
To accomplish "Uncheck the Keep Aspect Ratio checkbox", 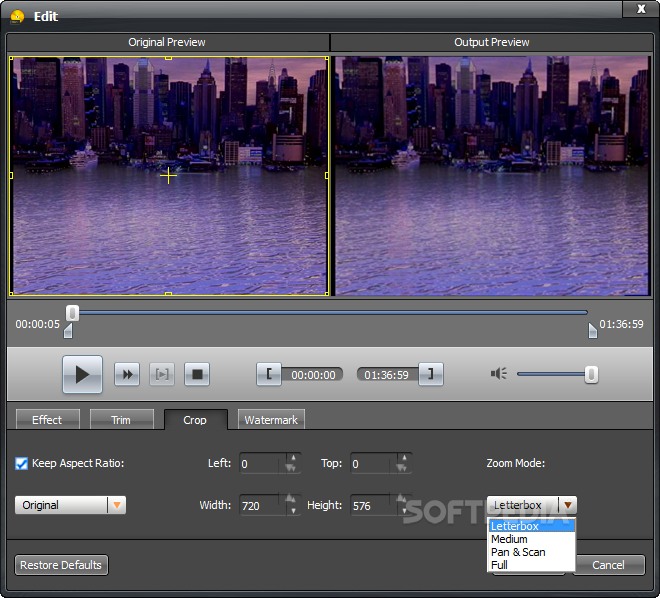I will point(22,463).
